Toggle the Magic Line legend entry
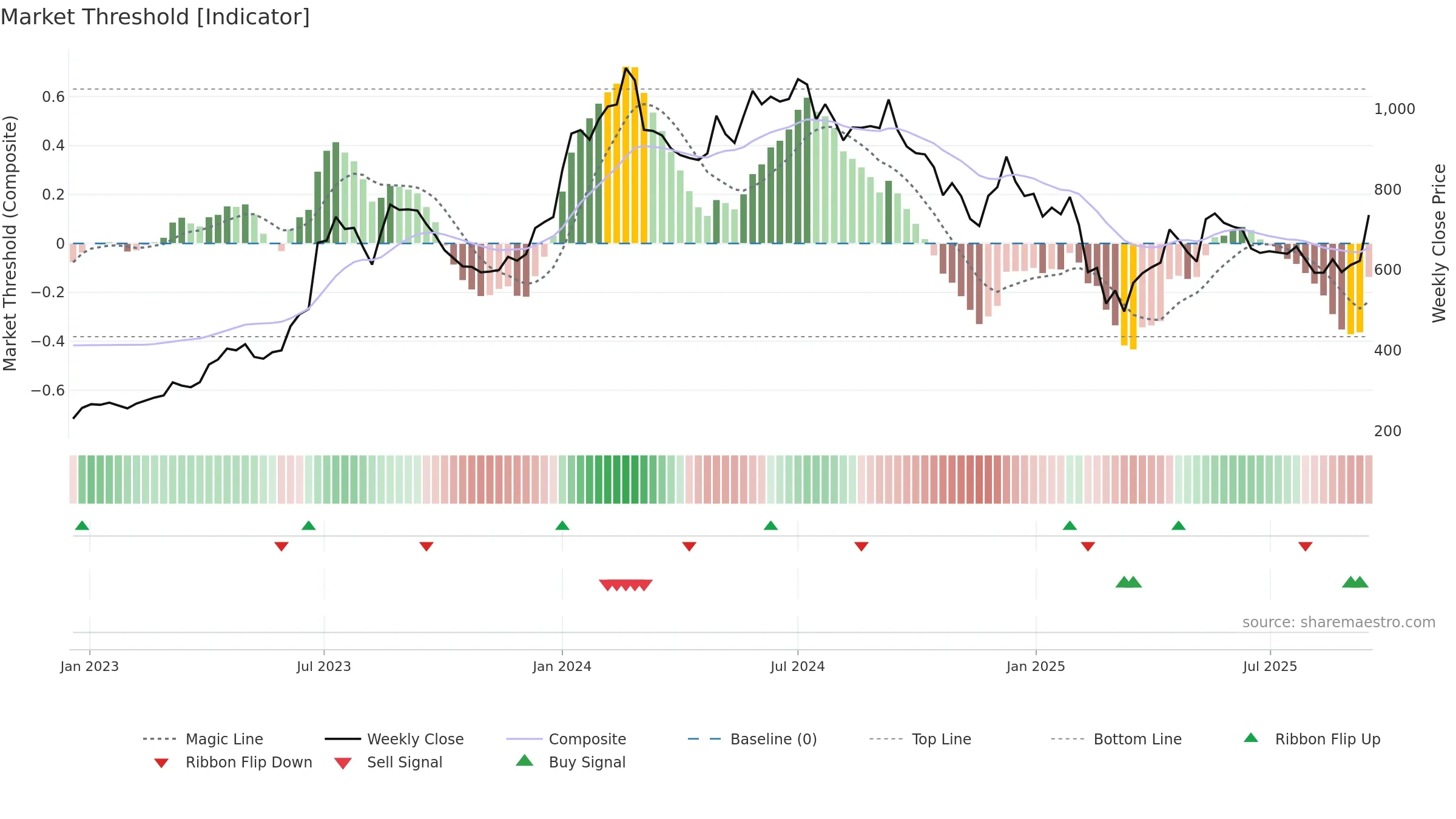Image resolution: width=1456 pixels, height=819 pixels. pos(203,739)
